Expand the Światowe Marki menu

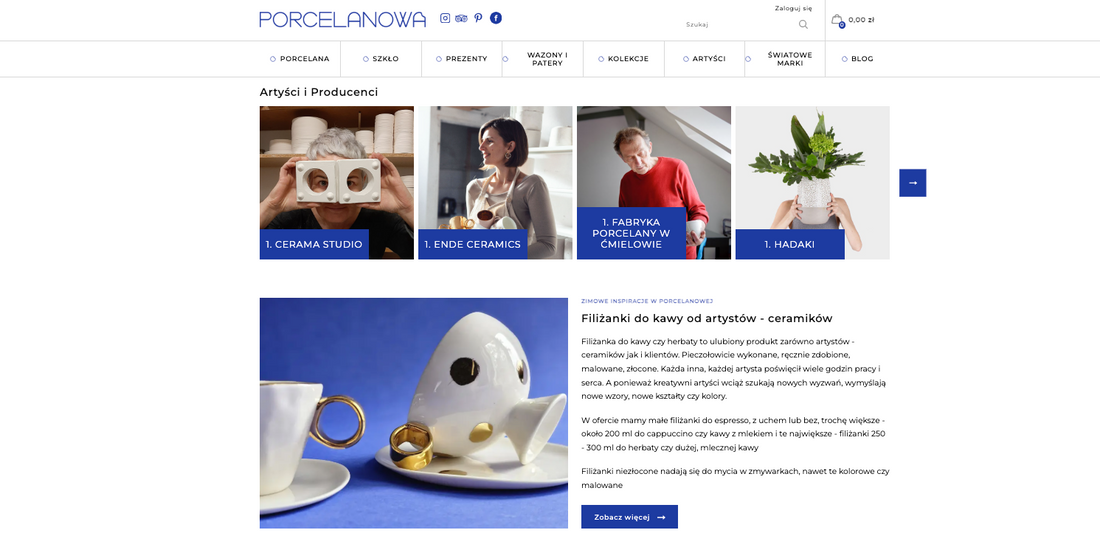(784, 59)
